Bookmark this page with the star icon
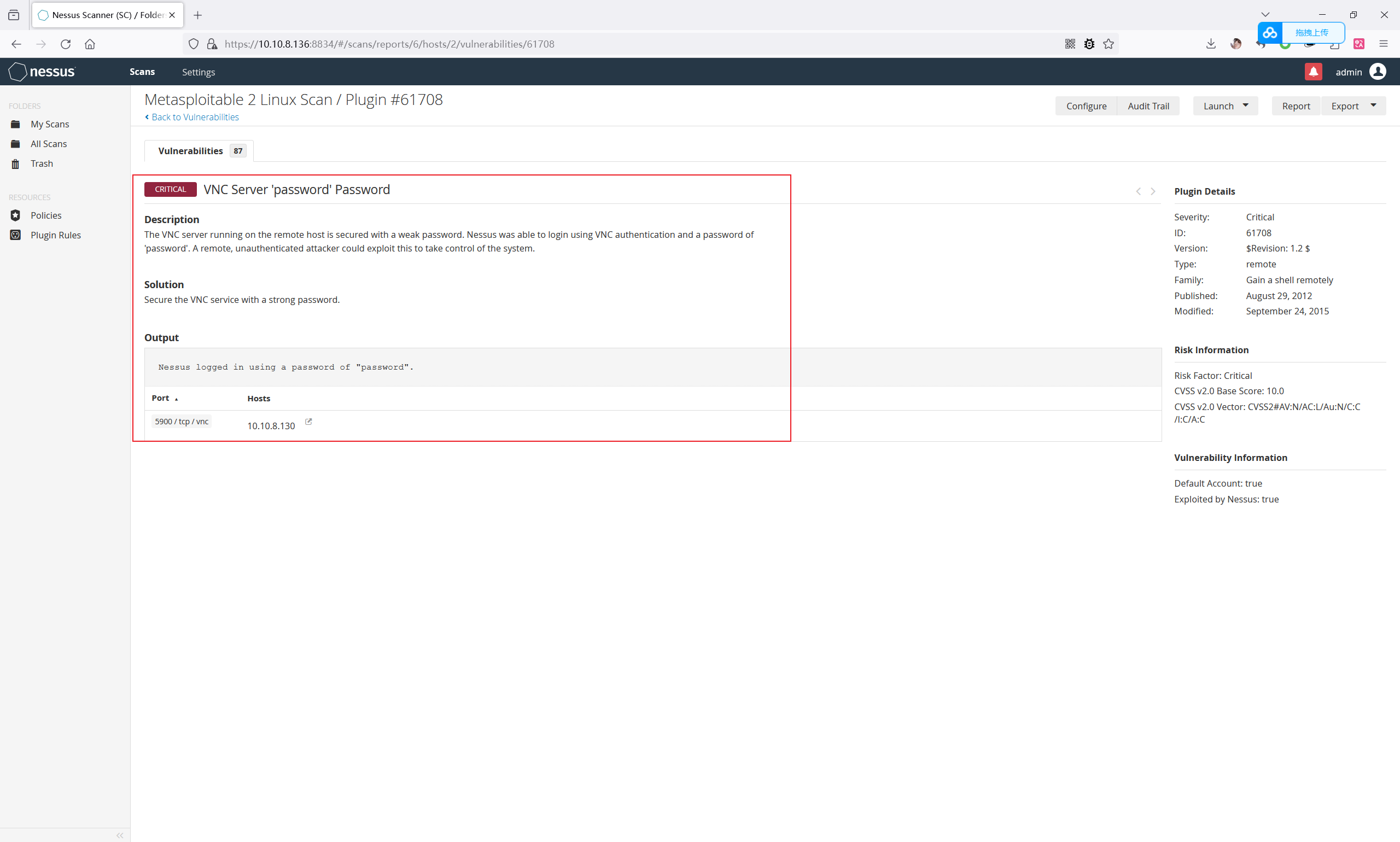 (1109, 44)
